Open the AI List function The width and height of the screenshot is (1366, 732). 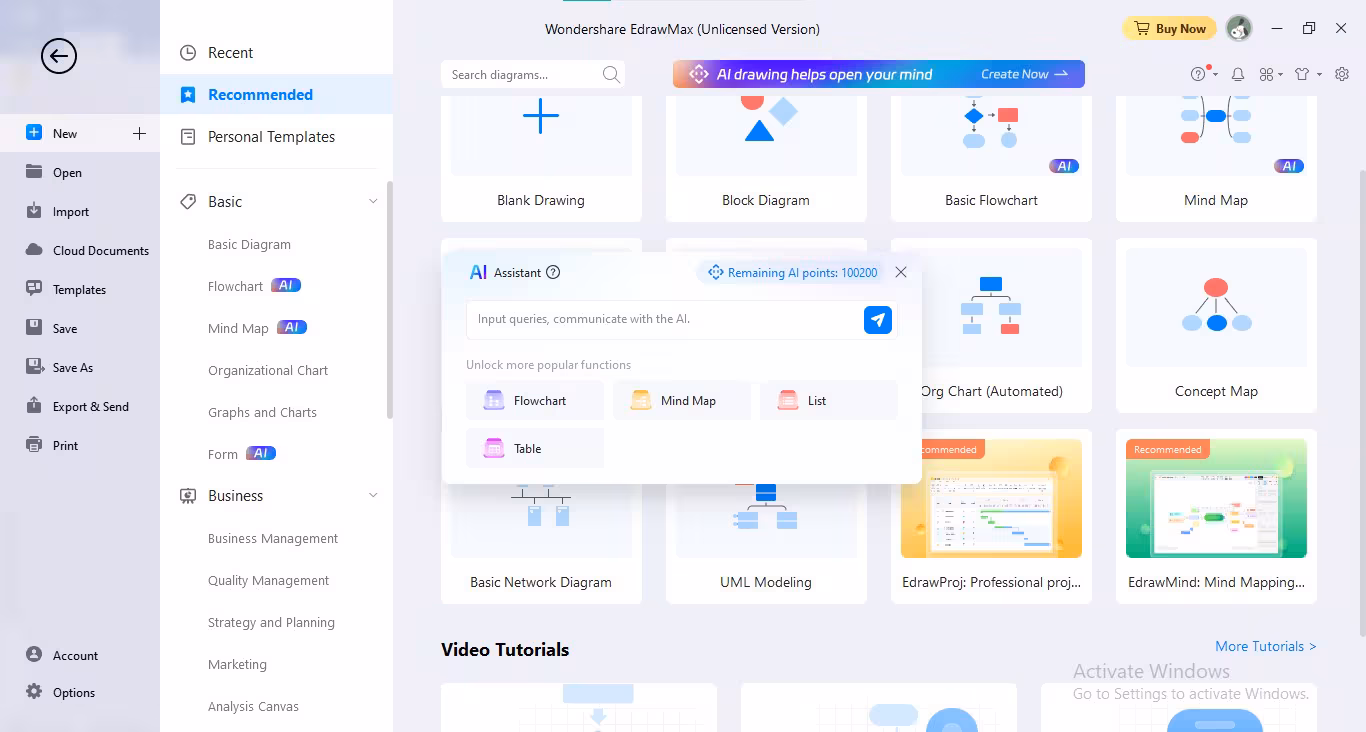click(828, 399)
